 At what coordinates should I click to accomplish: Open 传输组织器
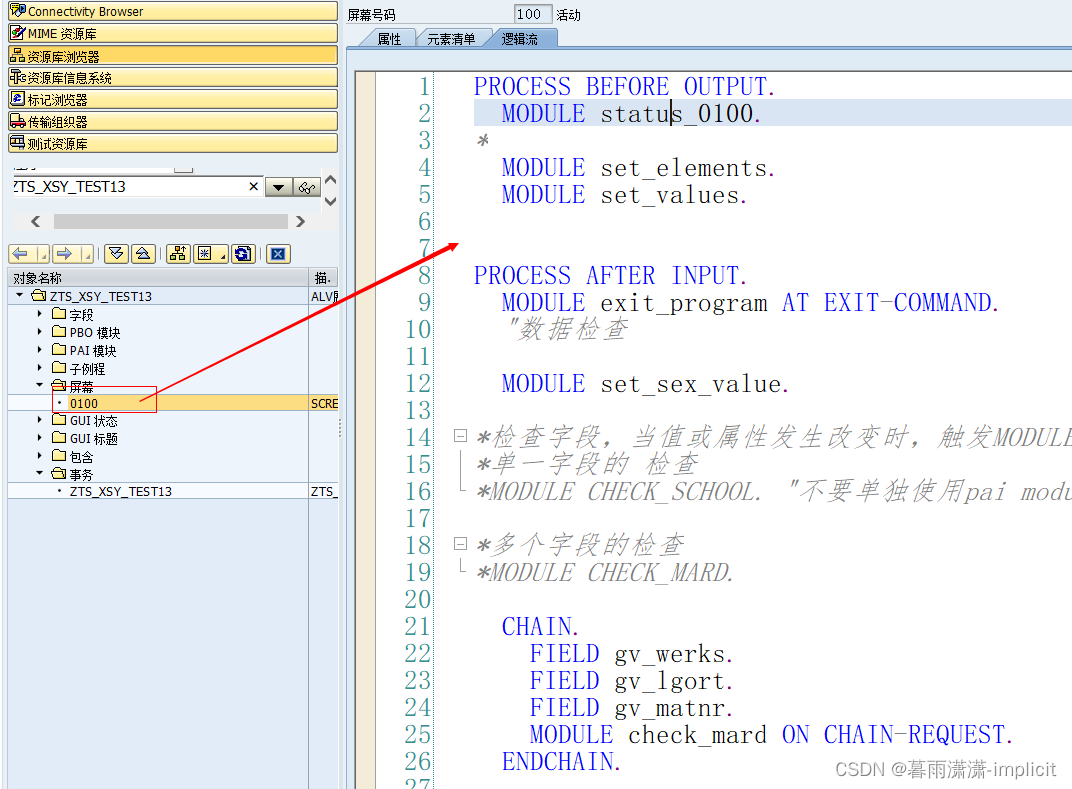tap(173, 121)
